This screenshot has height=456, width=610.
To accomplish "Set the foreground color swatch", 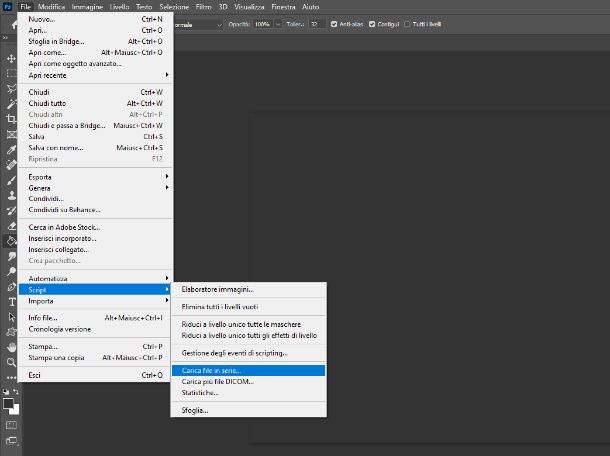I will click(x=8, y=403).
